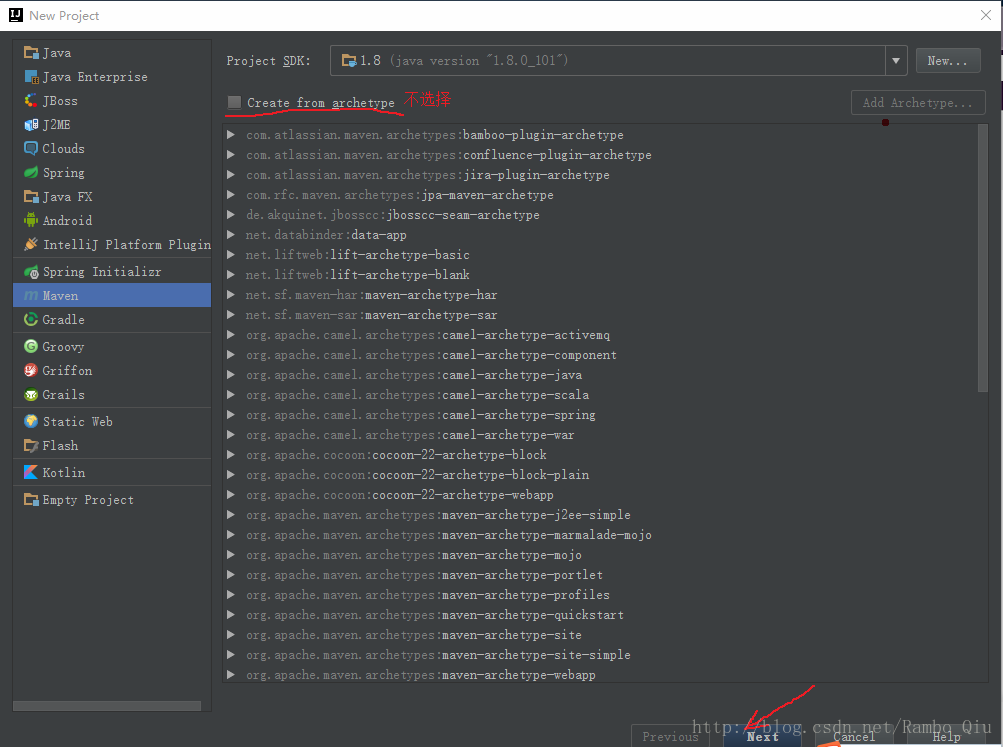Image resolution: width=1003 pixels, height=747 pixels.
Task: Click the SDK folder icon in combo box
Action: [349, 61]
